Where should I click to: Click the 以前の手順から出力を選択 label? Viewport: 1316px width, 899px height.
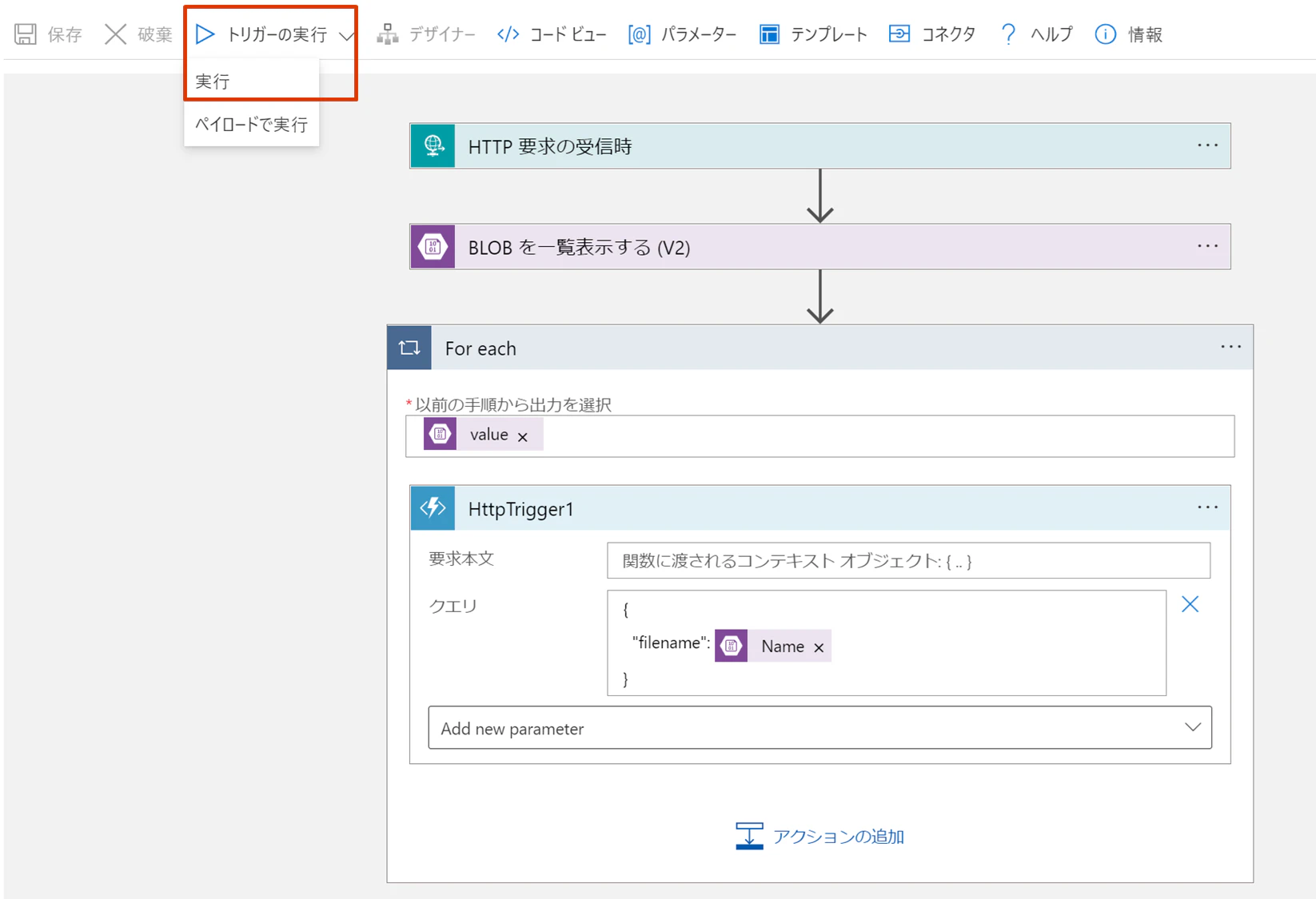tap(513, 404)
